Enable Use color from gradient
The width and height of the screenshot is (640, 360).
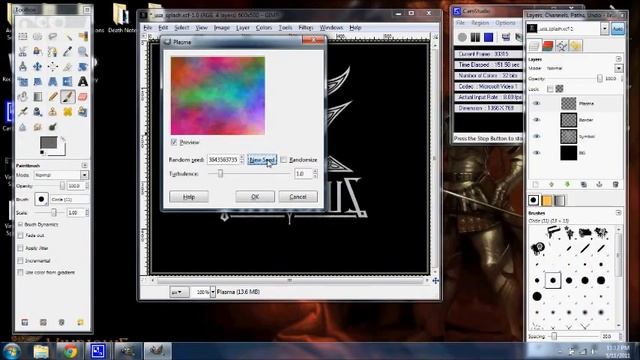[20, 272]
